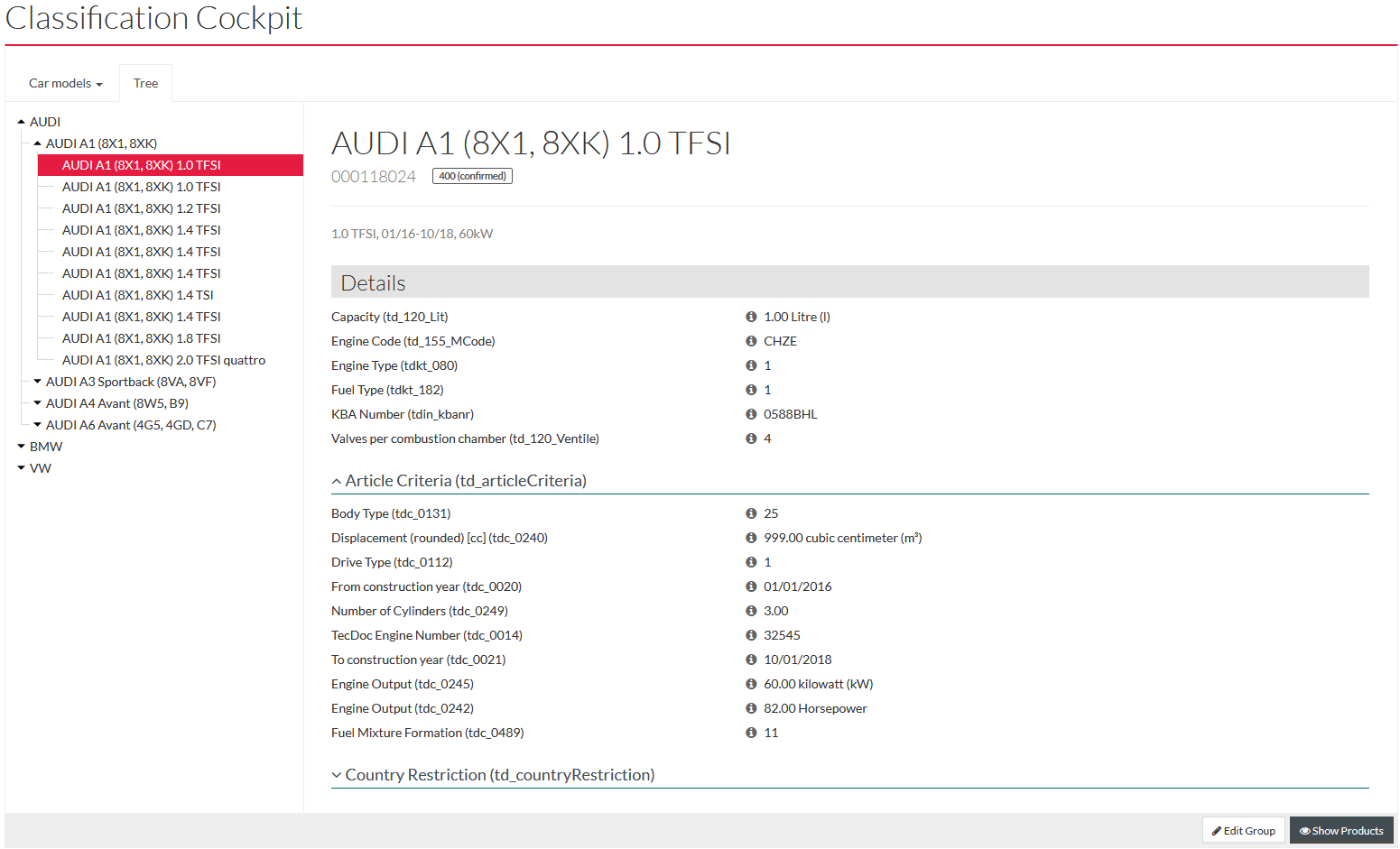The width and height of the screenshot is (1400, 849).
Task: Select AUDI A1 (8X1, 8XK) 1.4 TSI item
Action: [138, 295]
